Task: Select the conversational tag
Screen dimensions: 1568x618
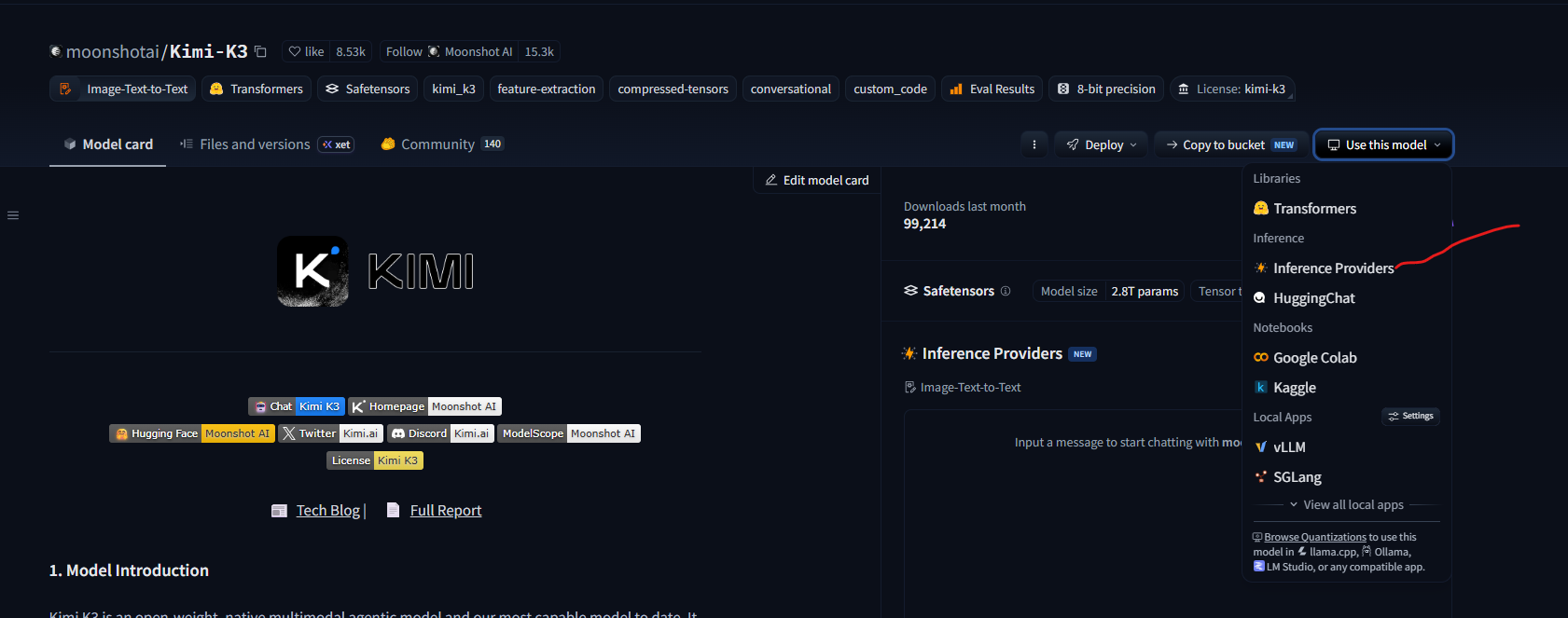Action: tap(791, 89)
